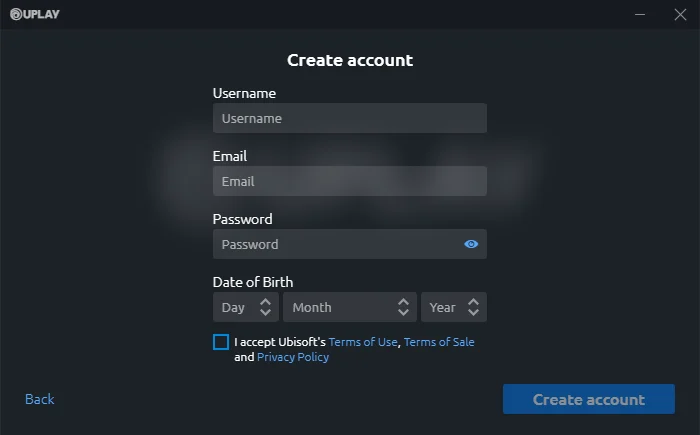Focus the Email input field
This screenshot has width=700, height=435.
click(x=350, y=181)
